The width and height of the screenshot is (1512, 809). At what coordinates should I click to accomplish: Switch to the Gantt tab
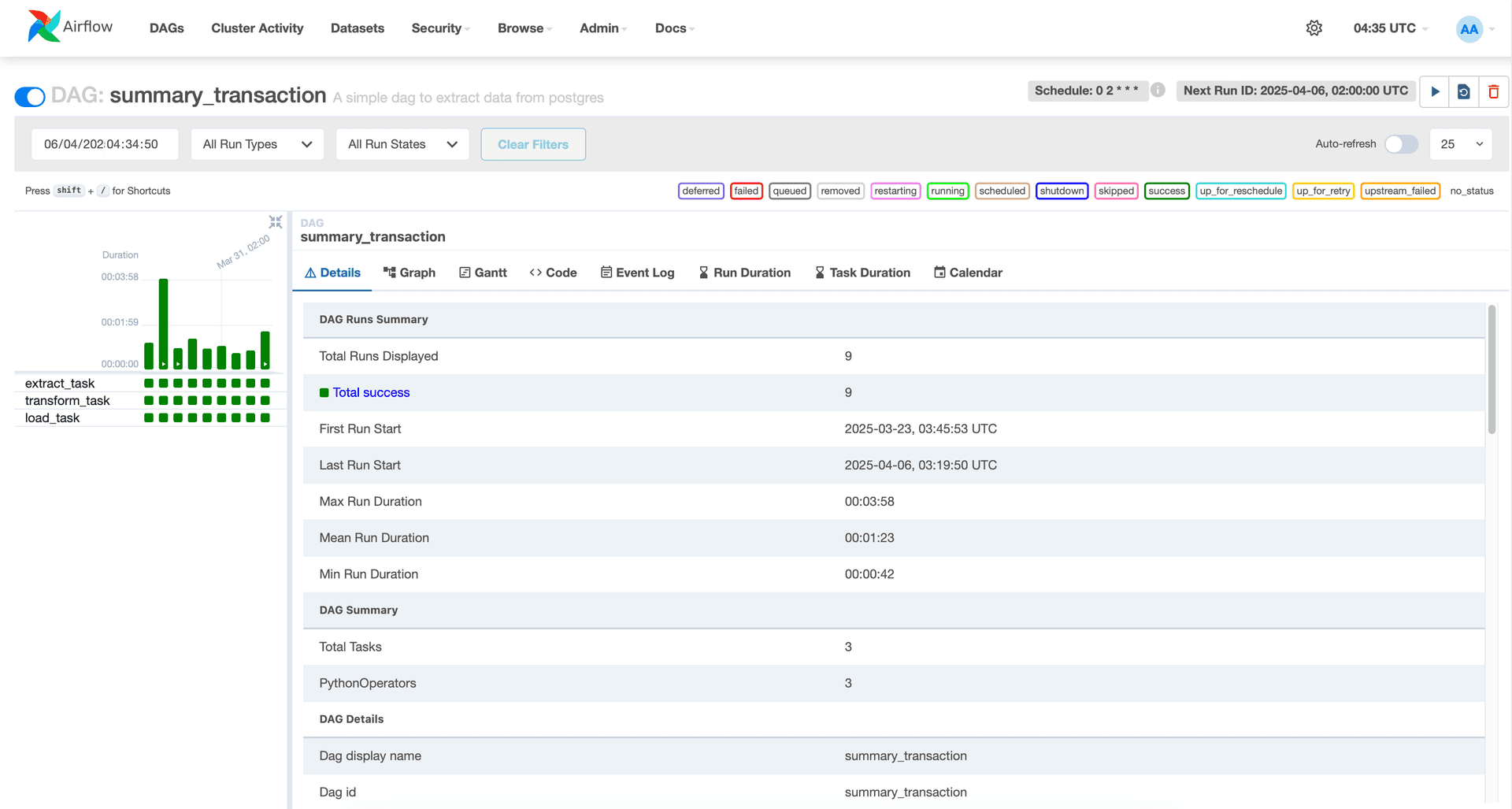pyautogui.click(x=483, y=273)
